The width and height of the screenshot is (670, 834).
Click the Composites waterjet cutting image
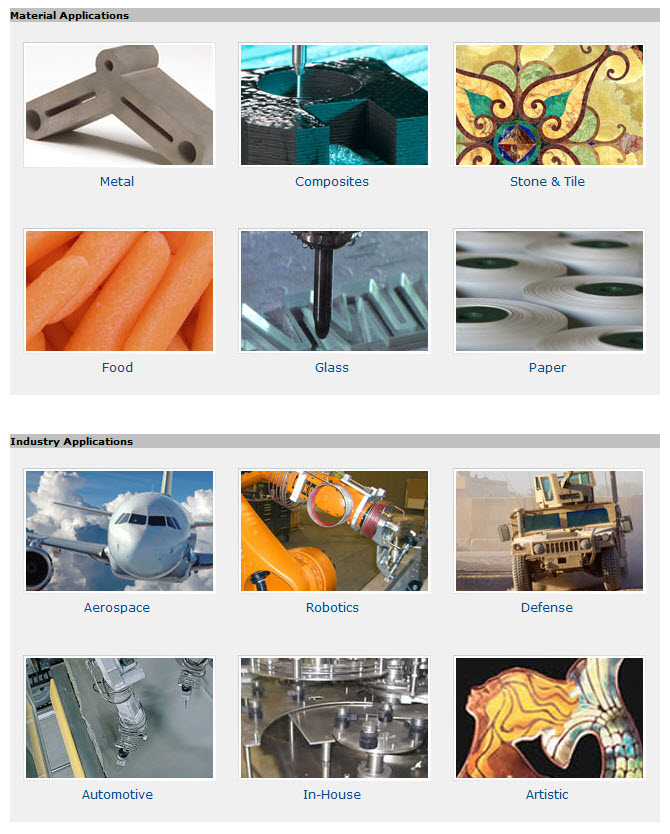coord(334,105)
